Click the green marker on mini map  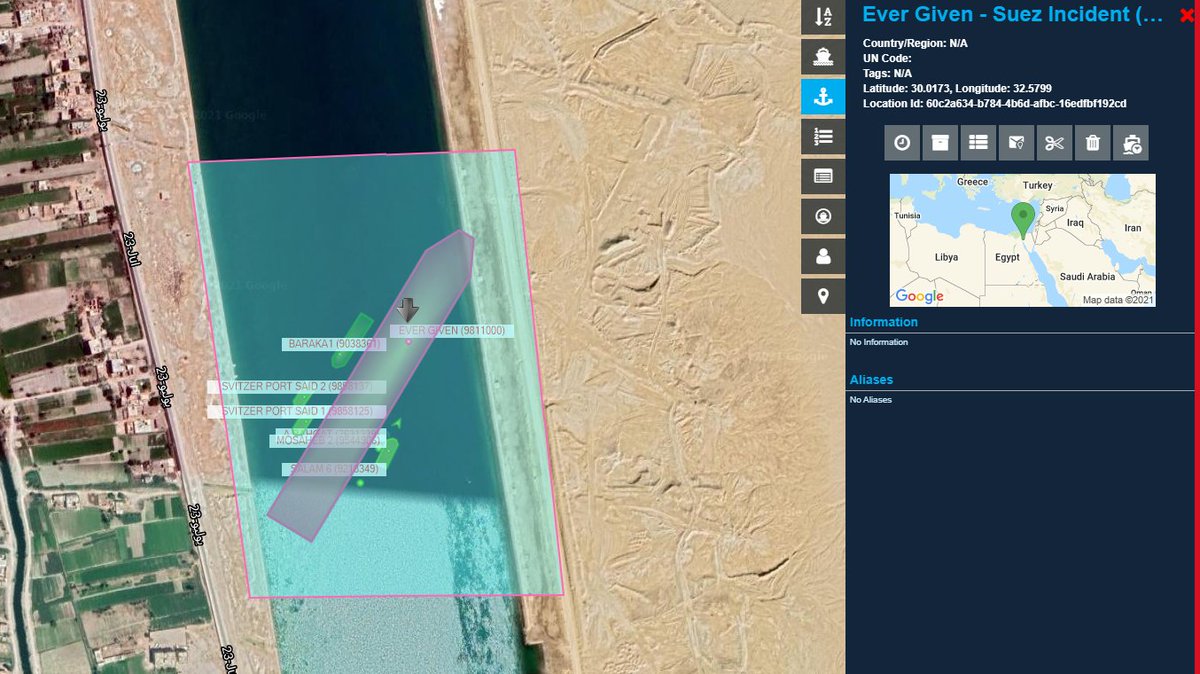click(x=1022, y=220)
